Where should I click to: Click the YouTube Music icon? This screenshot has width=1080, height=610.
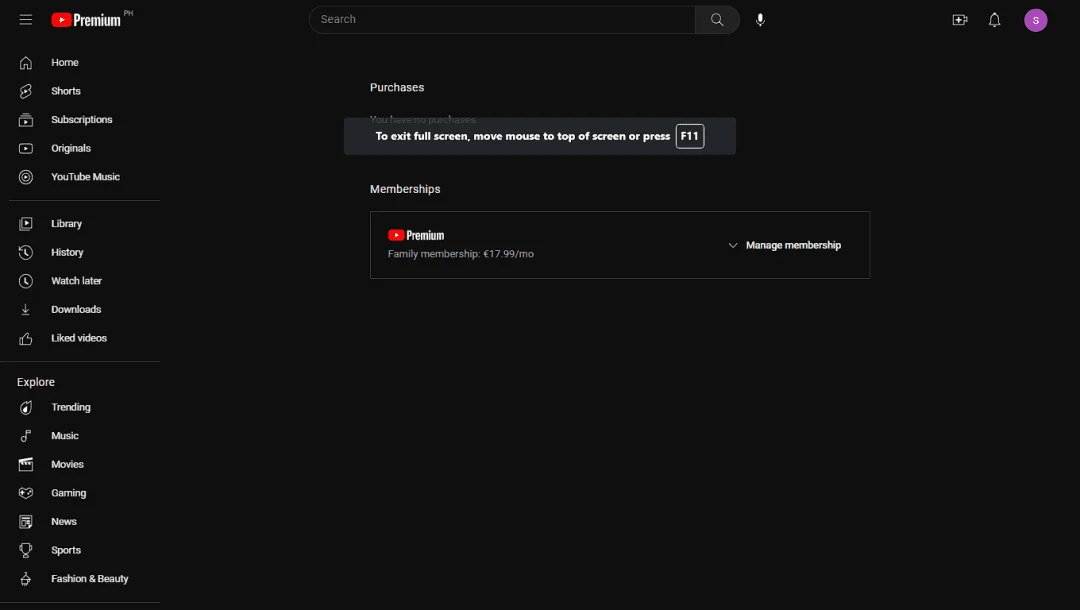(x=25, y=177)
